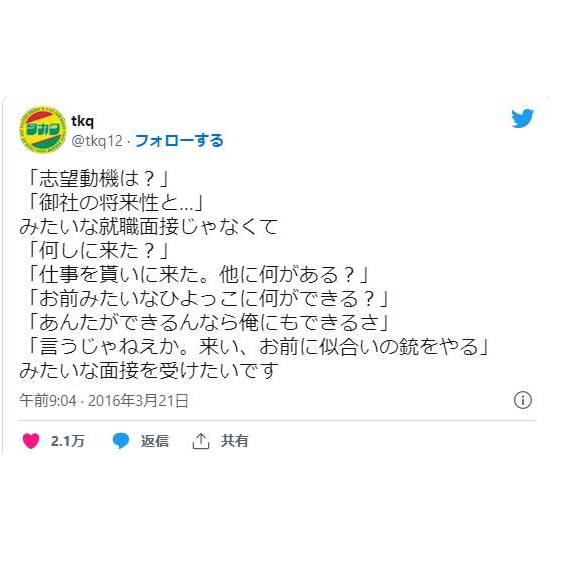The height and width of the screenshot is (578, 567).
Task: Open the tweet info circle icon
Action: (x=523, y=400)
